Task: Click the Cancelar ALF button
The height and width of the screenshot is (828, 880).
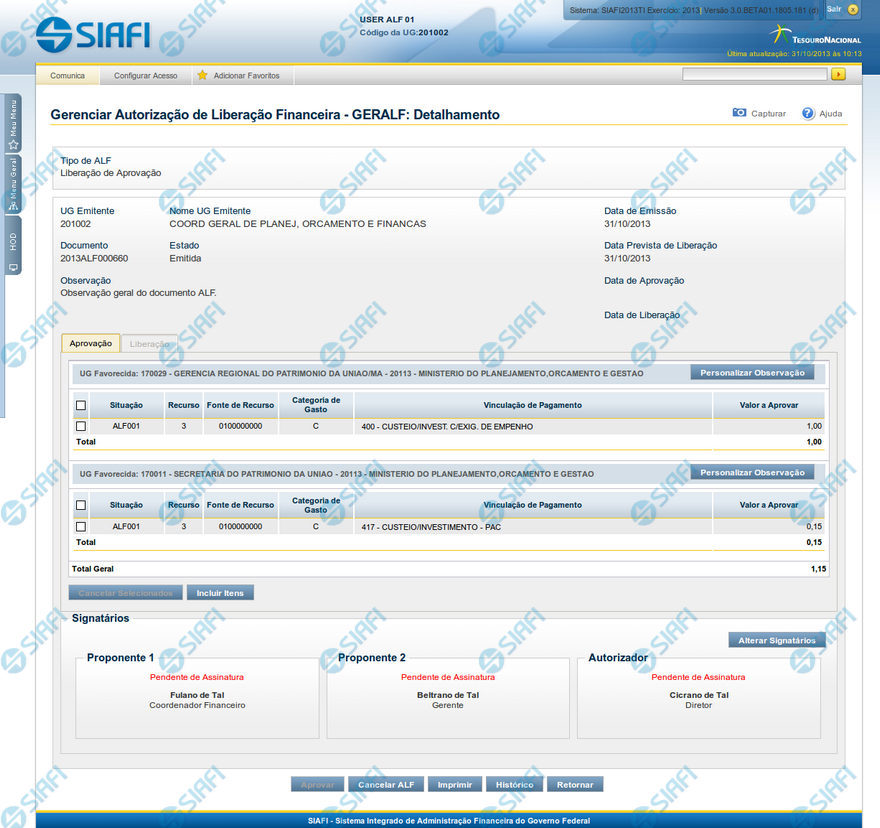Action: pyautogui.click(x=386, y=785)
